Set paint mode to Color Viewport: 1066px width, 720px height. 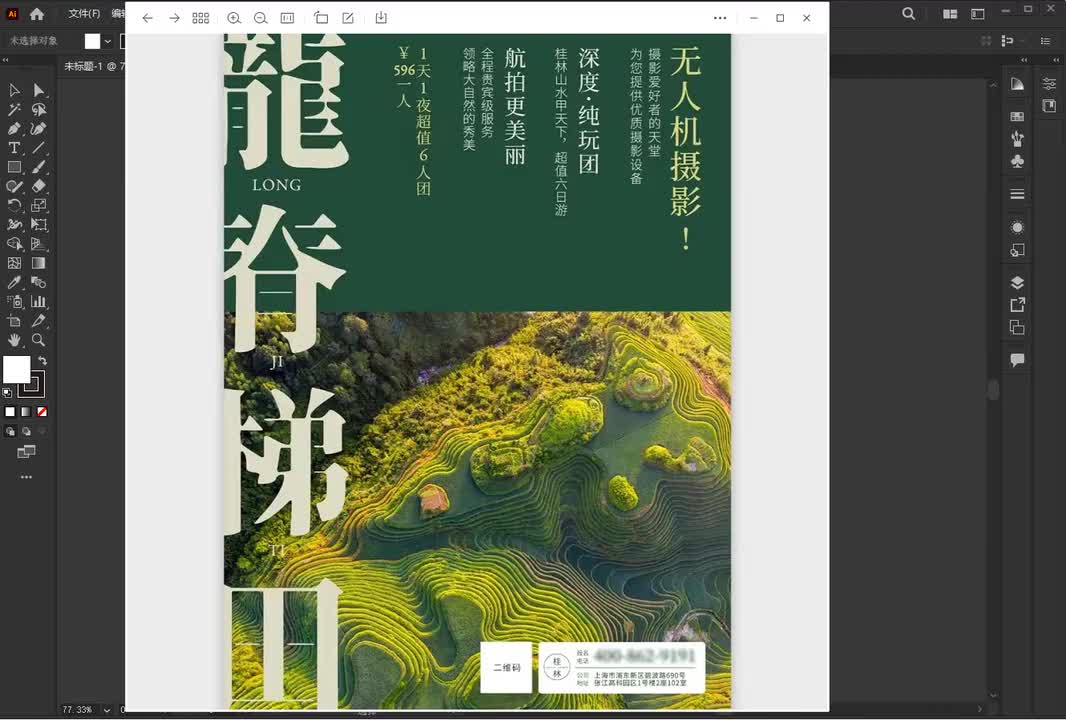click(x=10, y=412)
